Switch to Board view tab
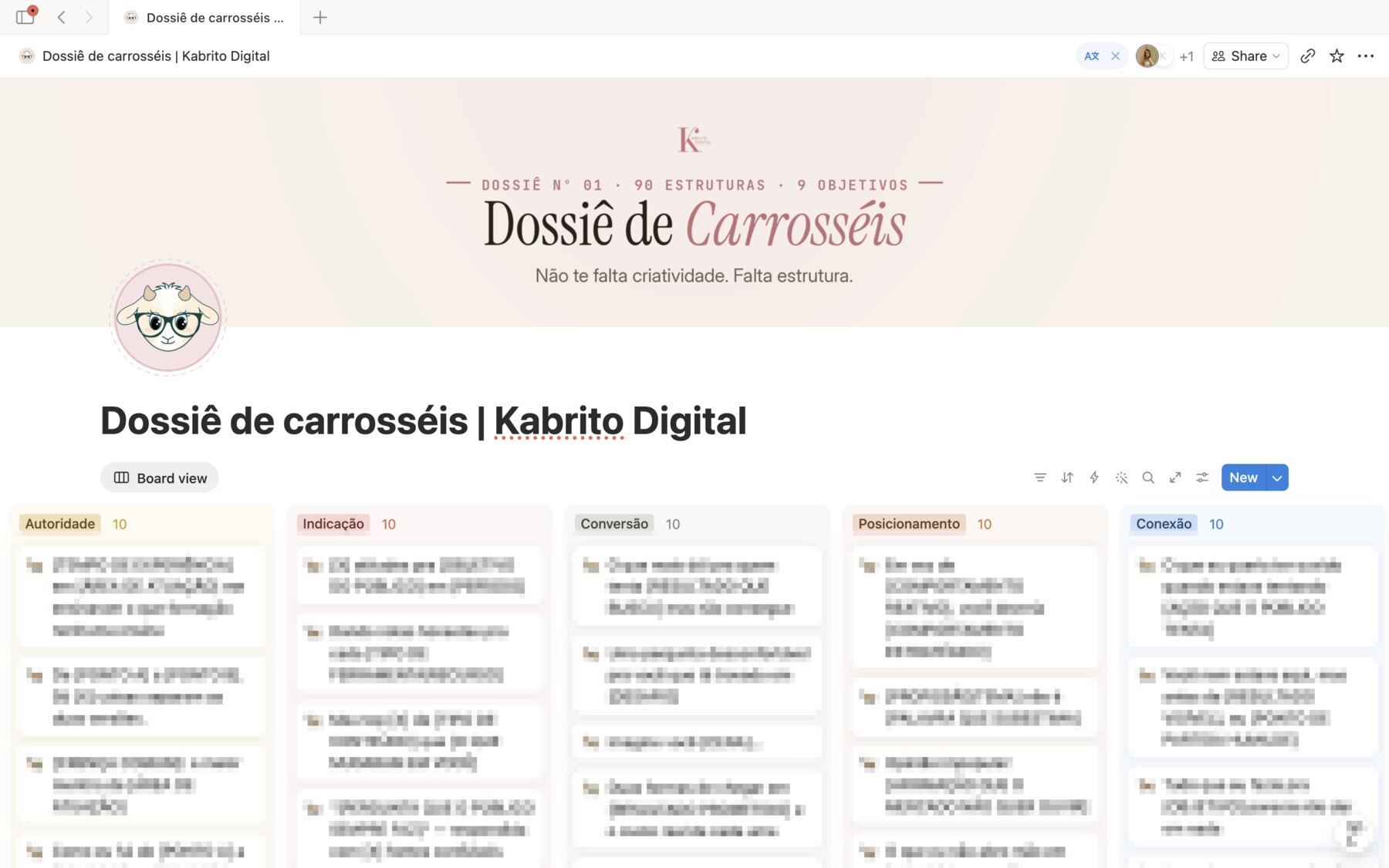The width and height of the screenshot is (1389, 868). [160, 478]
